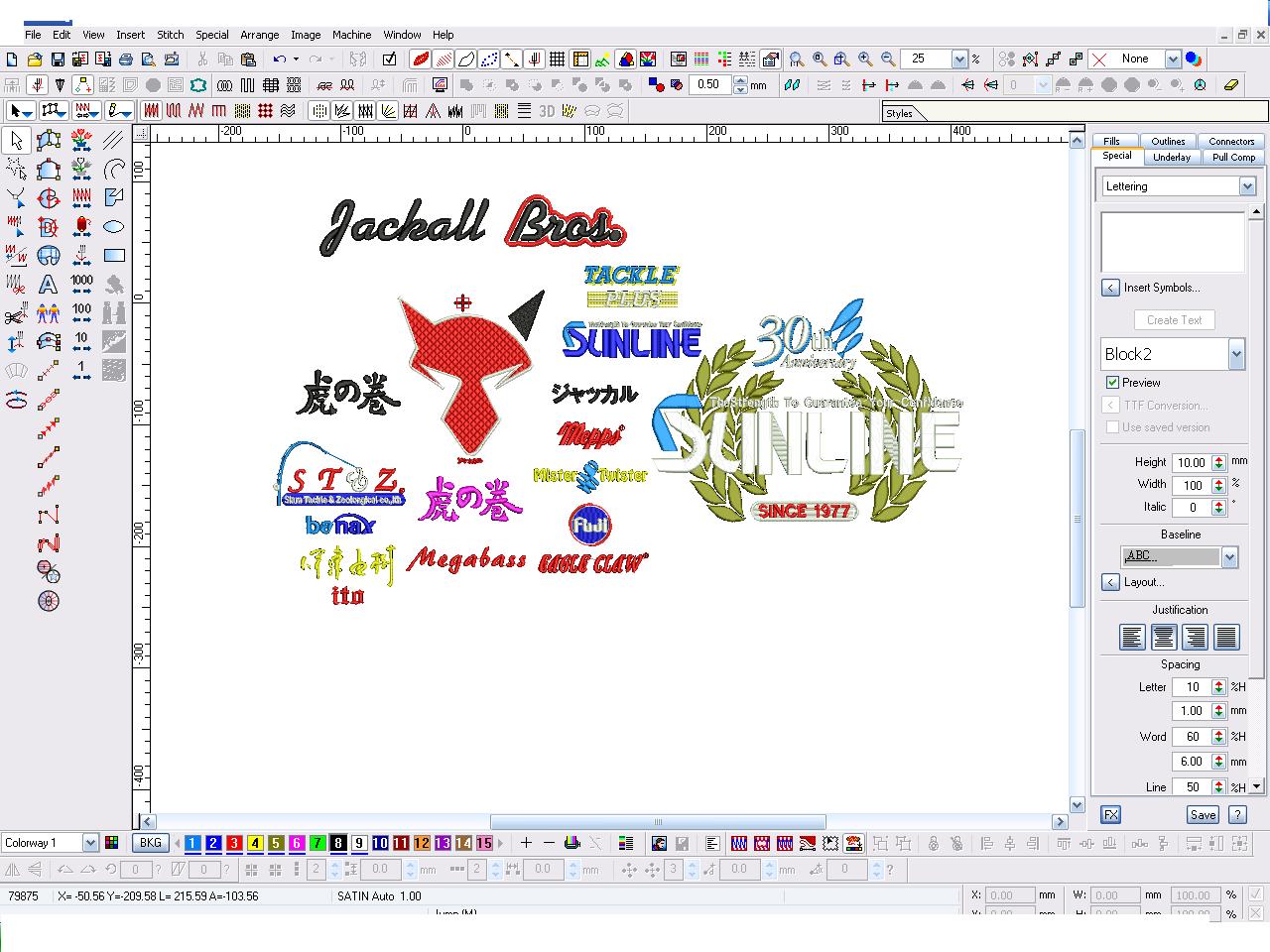Screen dimensions: 1270x952
Task: Print the design with the printer icon
Action: pos(126,59)
